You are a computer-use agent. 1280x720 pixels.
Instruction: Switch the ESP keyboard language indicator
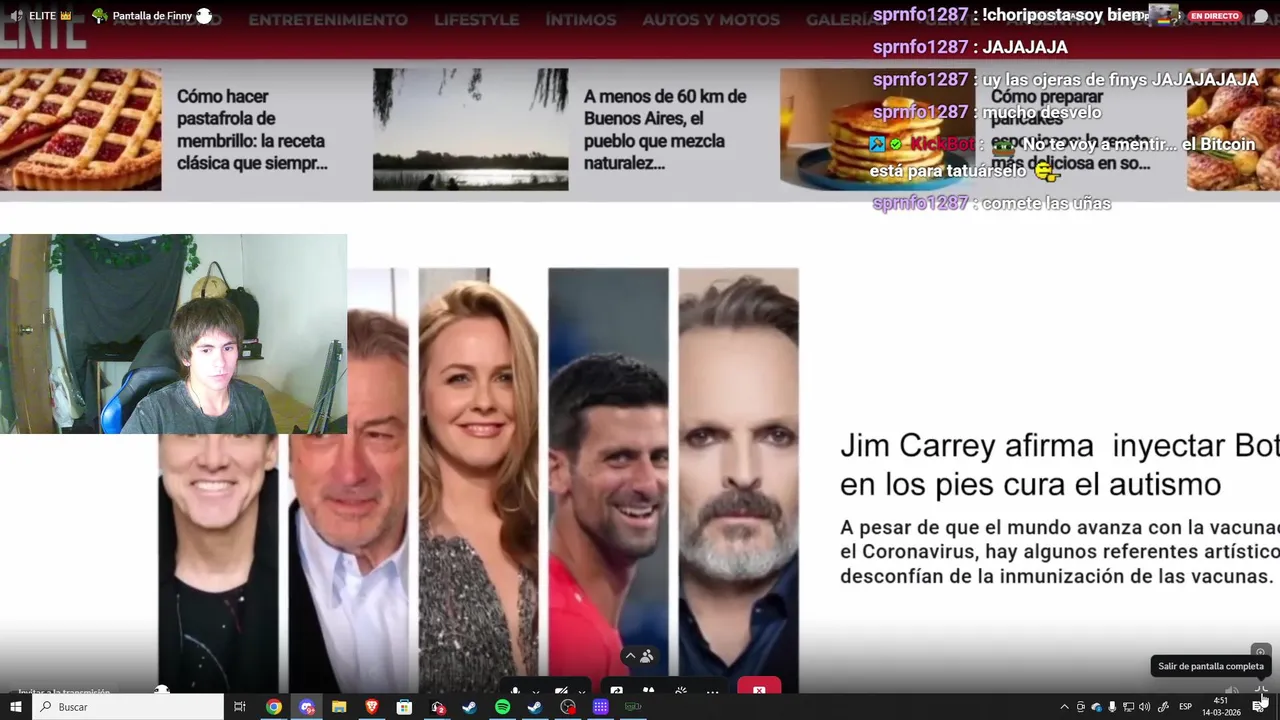[1185, 707]
